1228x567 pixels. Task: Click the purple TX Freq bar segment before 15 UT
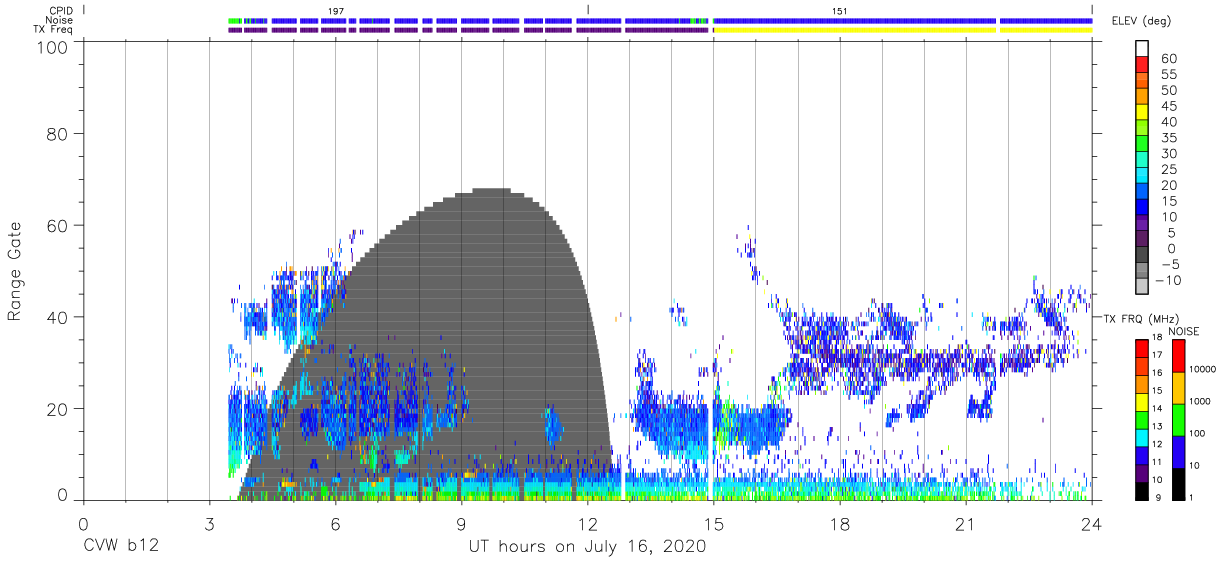point(669,30)
